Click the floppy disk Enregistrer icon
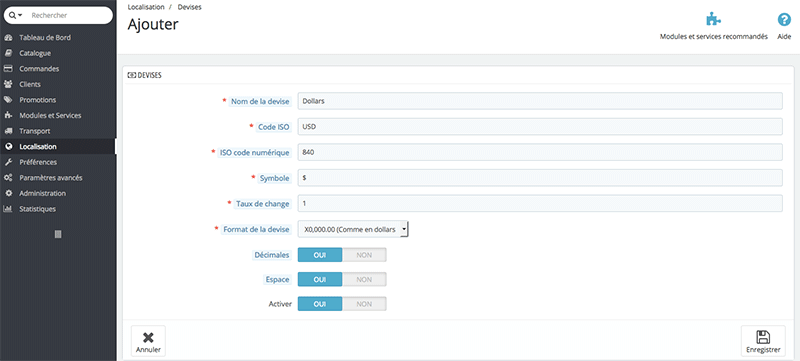Viewport: 800px width, 361px height. click(x=763, y=337)
